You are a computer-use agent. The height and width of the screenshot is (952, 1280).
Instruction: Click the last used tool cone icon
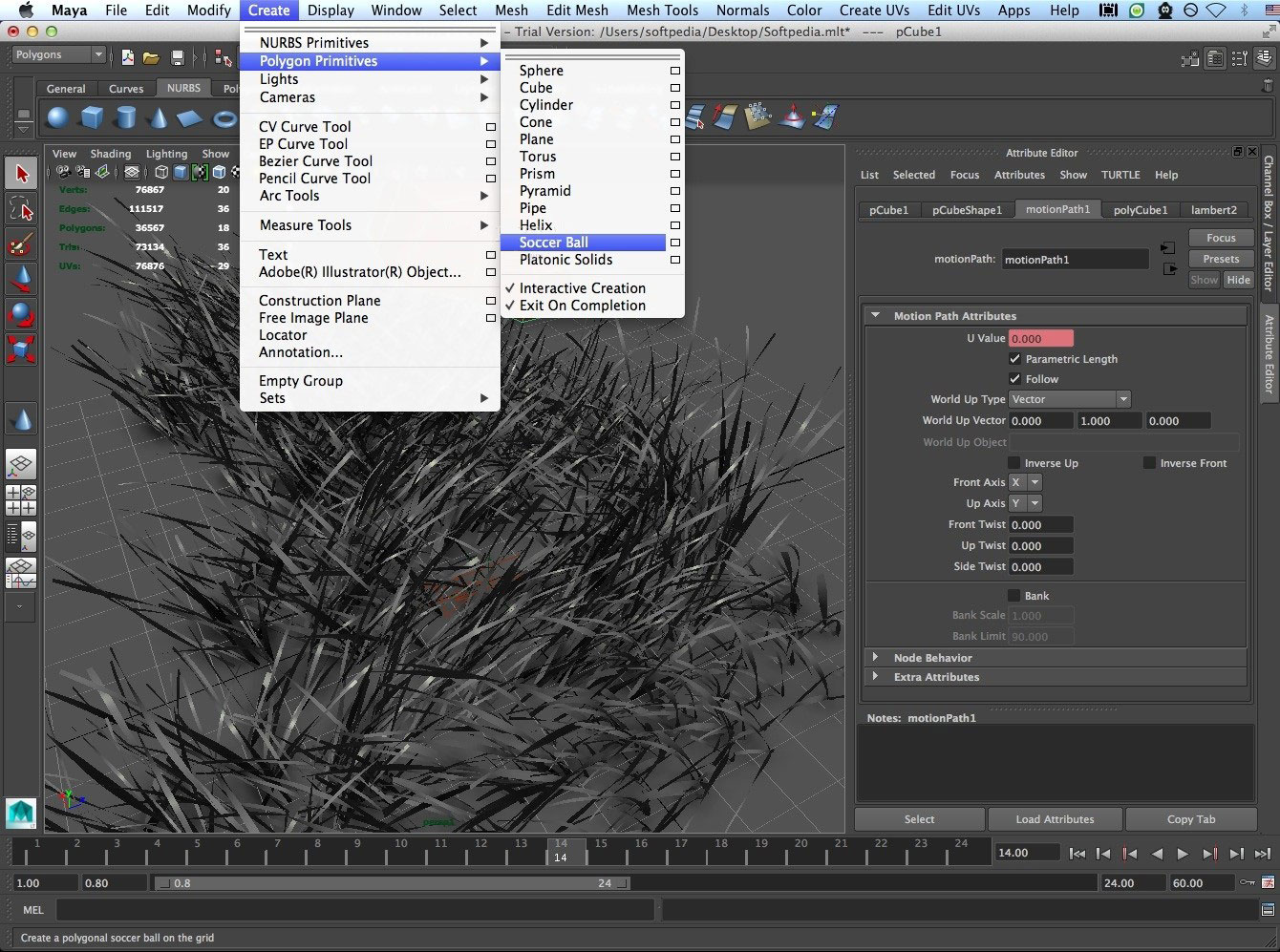[x=21, y=418]
